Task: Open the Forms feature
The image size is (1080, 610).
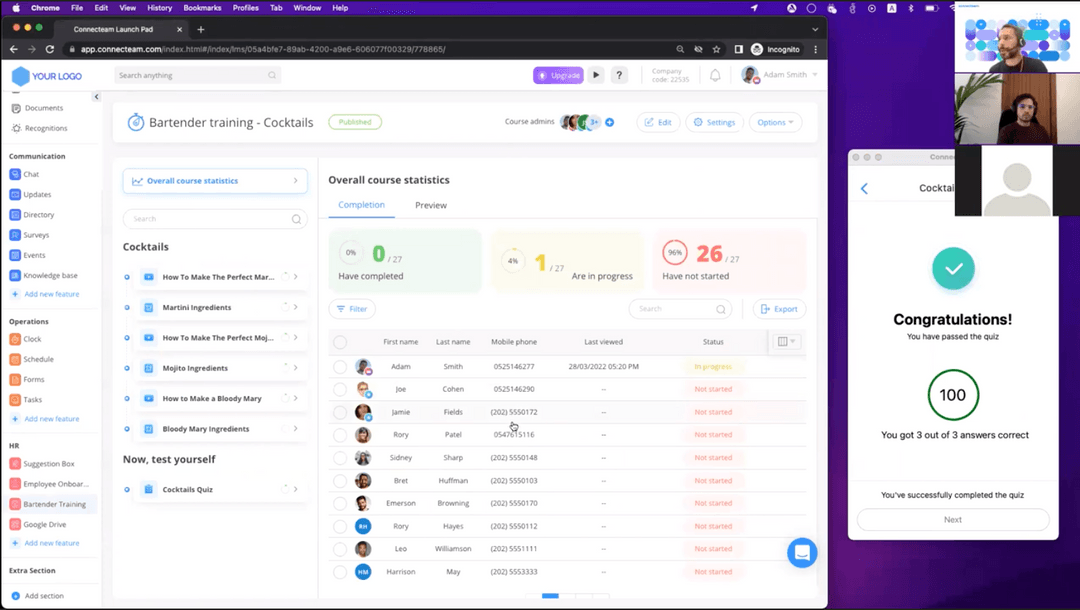Action: (34, 378)
